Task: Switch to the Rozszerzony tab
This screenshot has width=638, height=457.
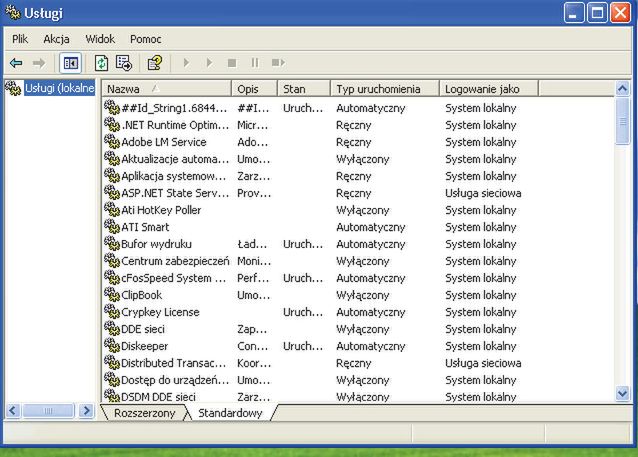Action: 145,413
